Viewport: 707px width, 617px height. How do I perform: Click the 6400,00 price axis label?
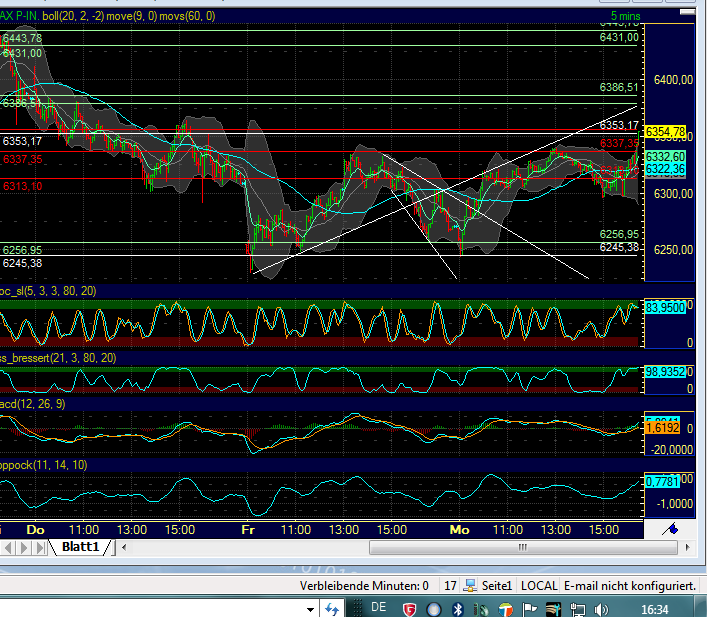tap(673, 80)
